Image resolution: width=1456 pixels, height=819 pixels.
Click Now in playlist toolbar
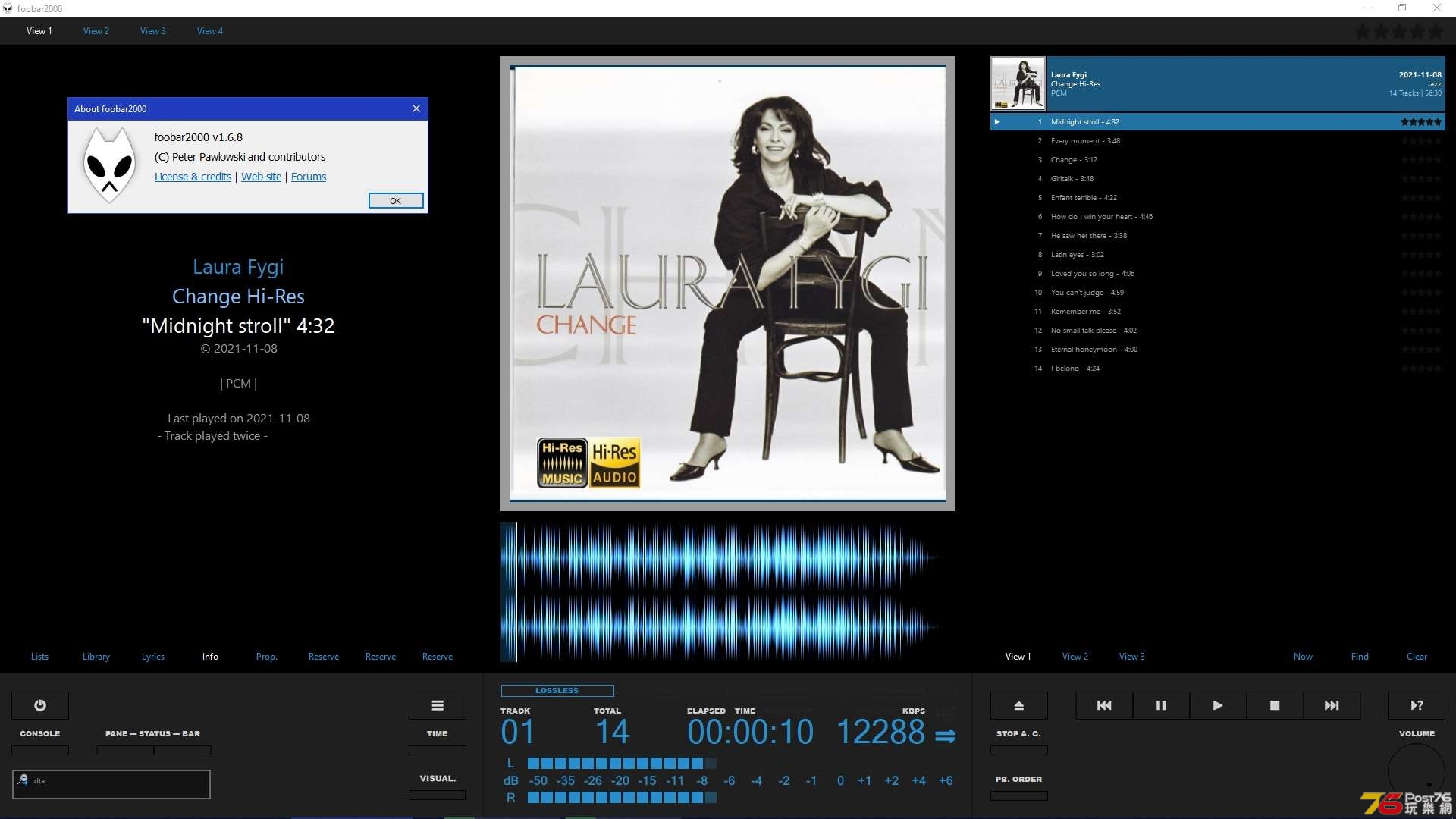pos(1303,657)
